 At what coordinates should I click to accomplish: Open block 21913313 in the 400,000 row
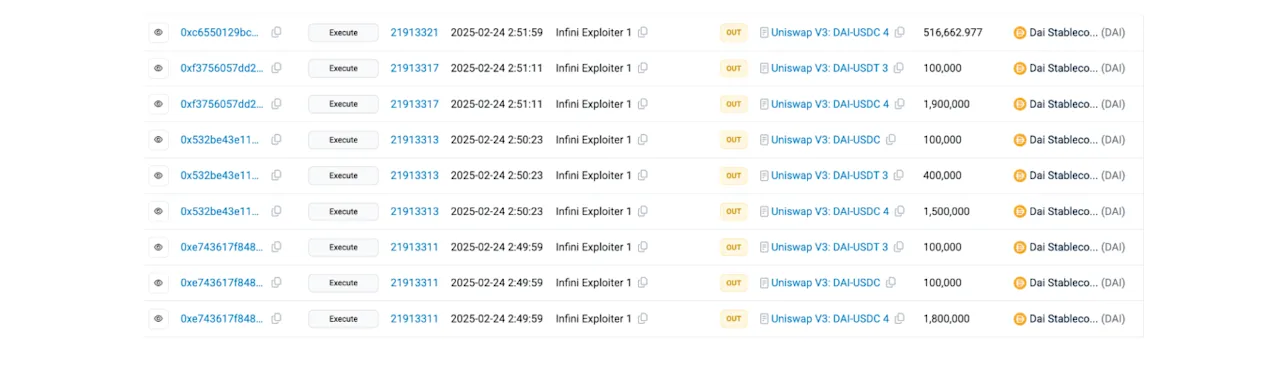(x=414, y=175)
